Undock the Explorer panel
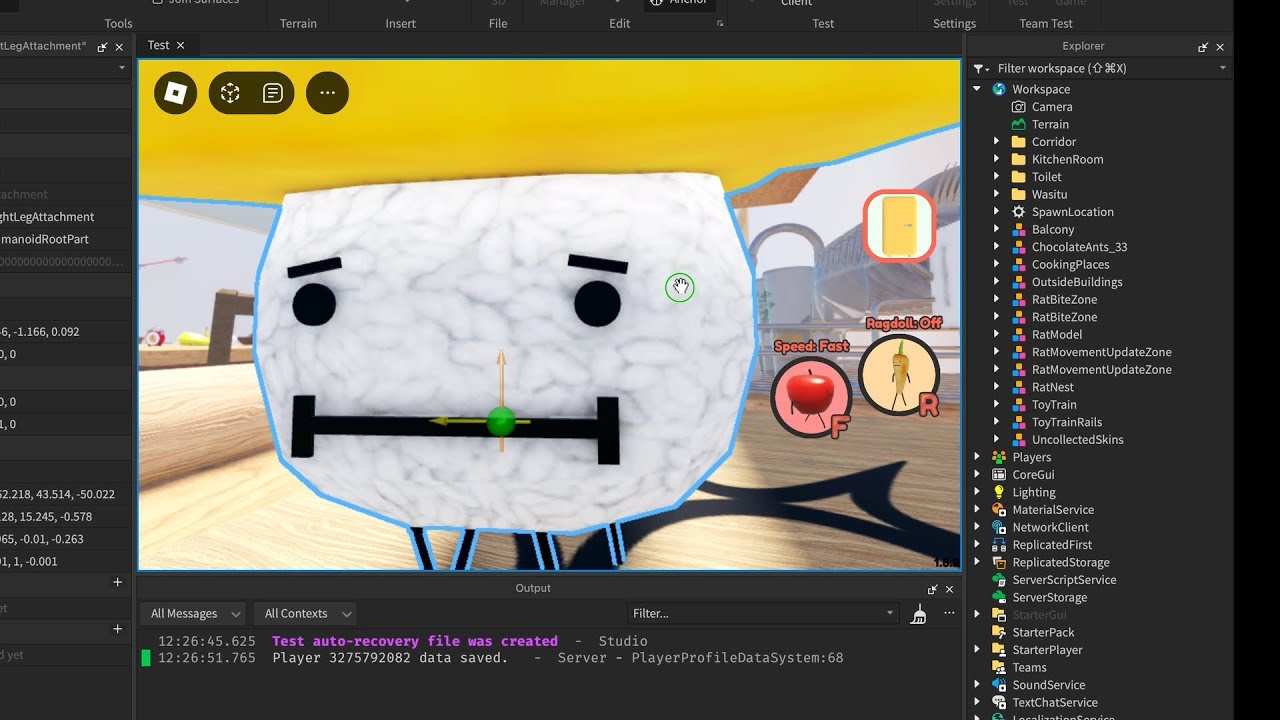Image resolution: width=1280 pixels, height=720 pixels. [x=1203, y=47]
